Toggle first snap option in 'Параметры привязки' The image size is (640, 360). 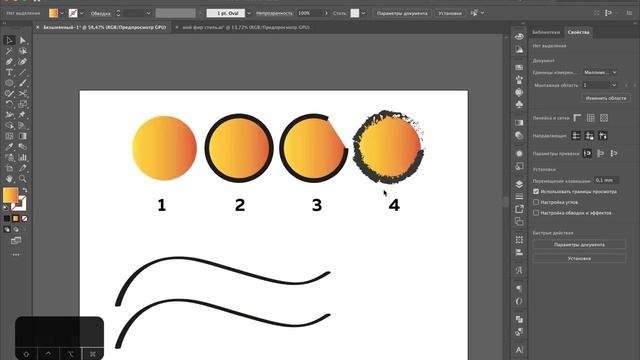587,153
